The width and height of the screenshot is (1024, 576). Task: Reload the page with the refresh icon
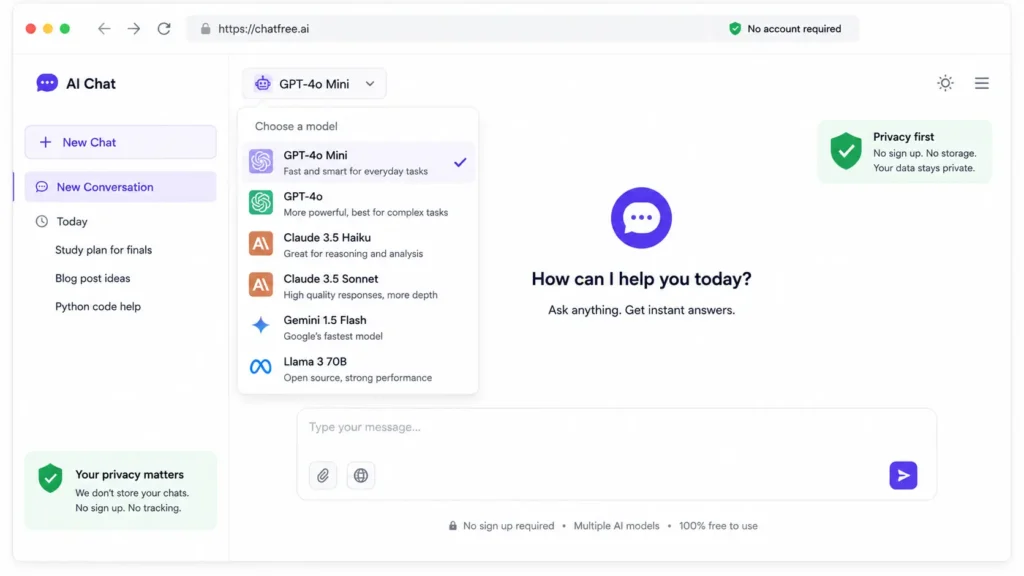pyautogui.click(x=164, y=29)
